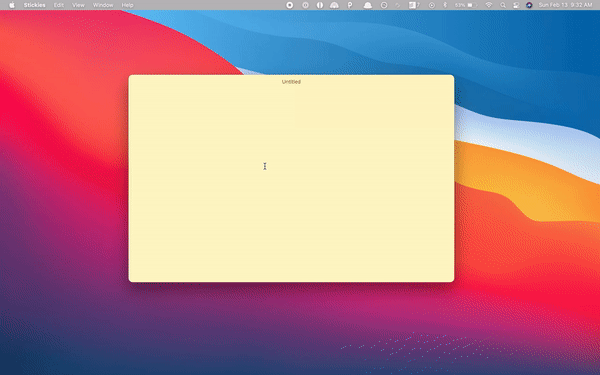The height and width of the screenshot is (375, 600).
Task: Open the Apple menu
Action: [x=12, y=5]
